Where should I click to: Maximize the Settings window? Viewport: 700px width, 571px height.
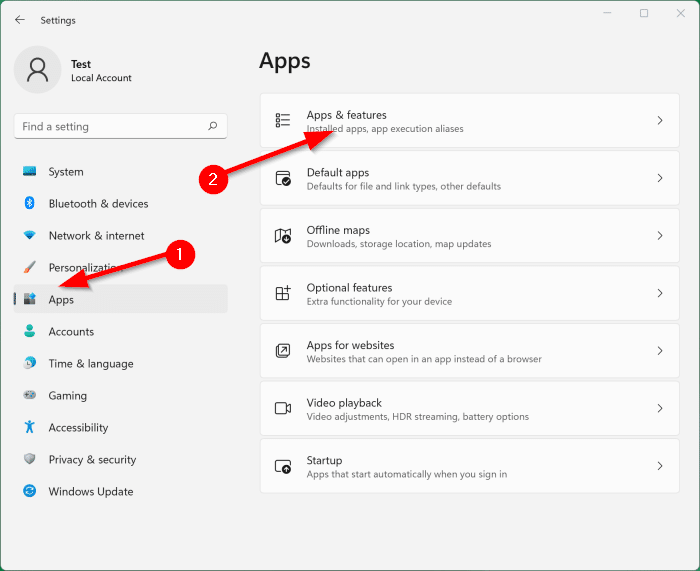[644, 13]
